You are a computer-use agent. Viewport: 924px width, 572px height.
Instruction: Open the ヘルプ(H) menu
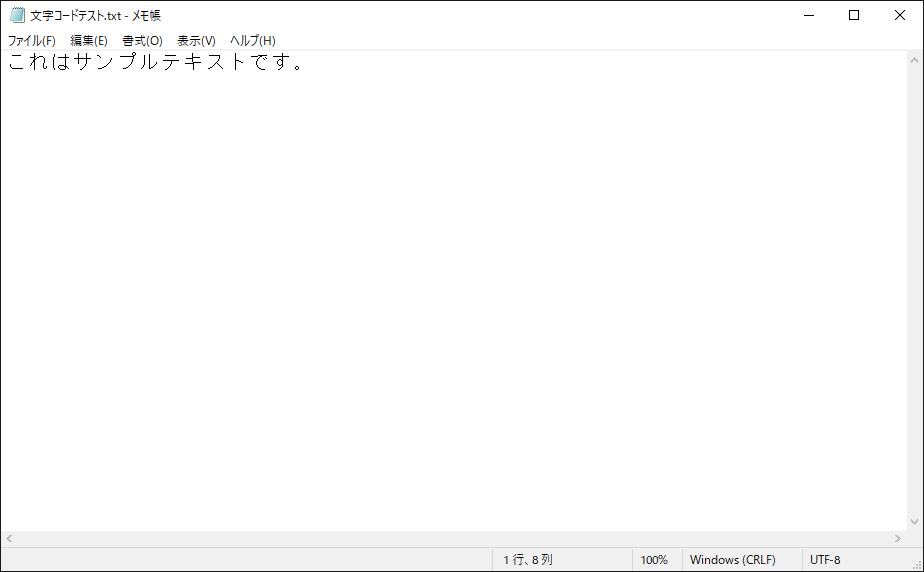pos(253,41)
